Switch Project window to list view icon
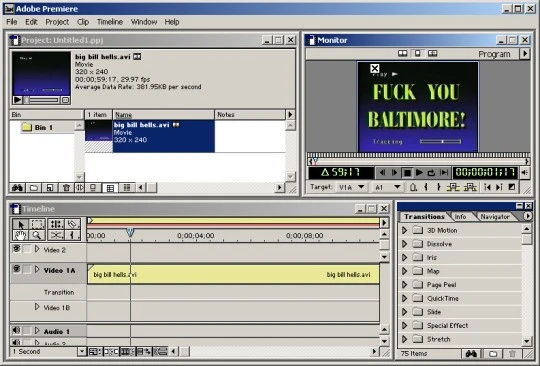The image size is (540, 366). pos(111,188)
